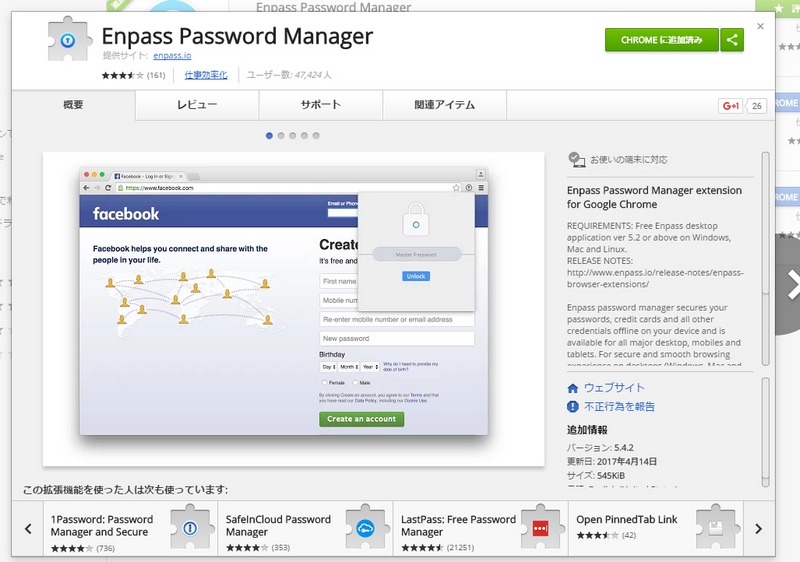Image resolution: width=800 pixels, height=562 pixels.
Task: Click the Google +1 button
Action: tap(730, 106)
